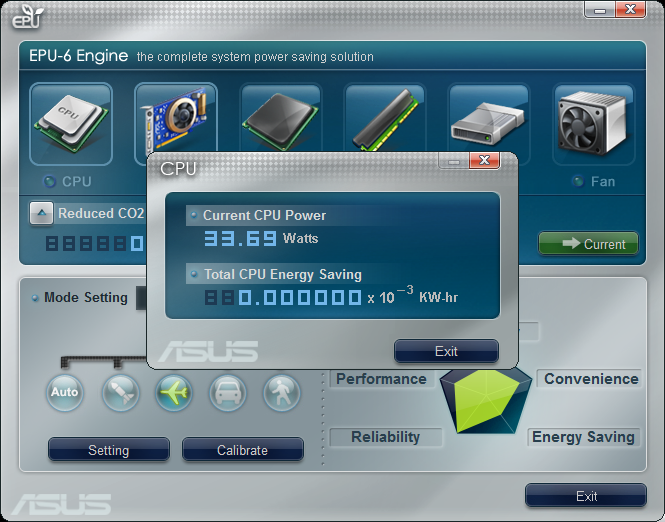
Task: Select the car medium power saving mode
Action: 228,393
